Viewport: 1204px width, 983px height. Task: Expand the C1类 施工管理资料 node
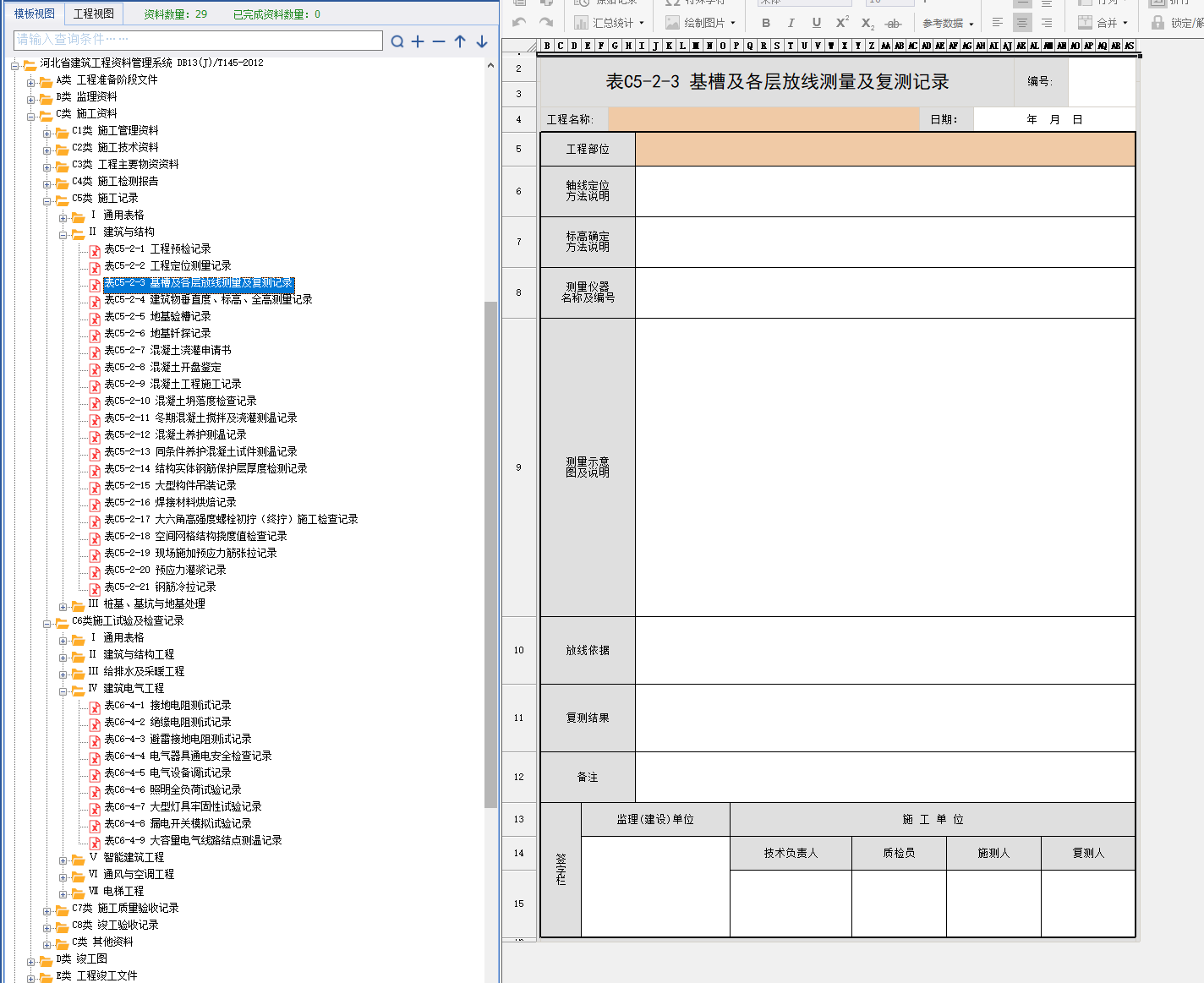tap(47, 134)
